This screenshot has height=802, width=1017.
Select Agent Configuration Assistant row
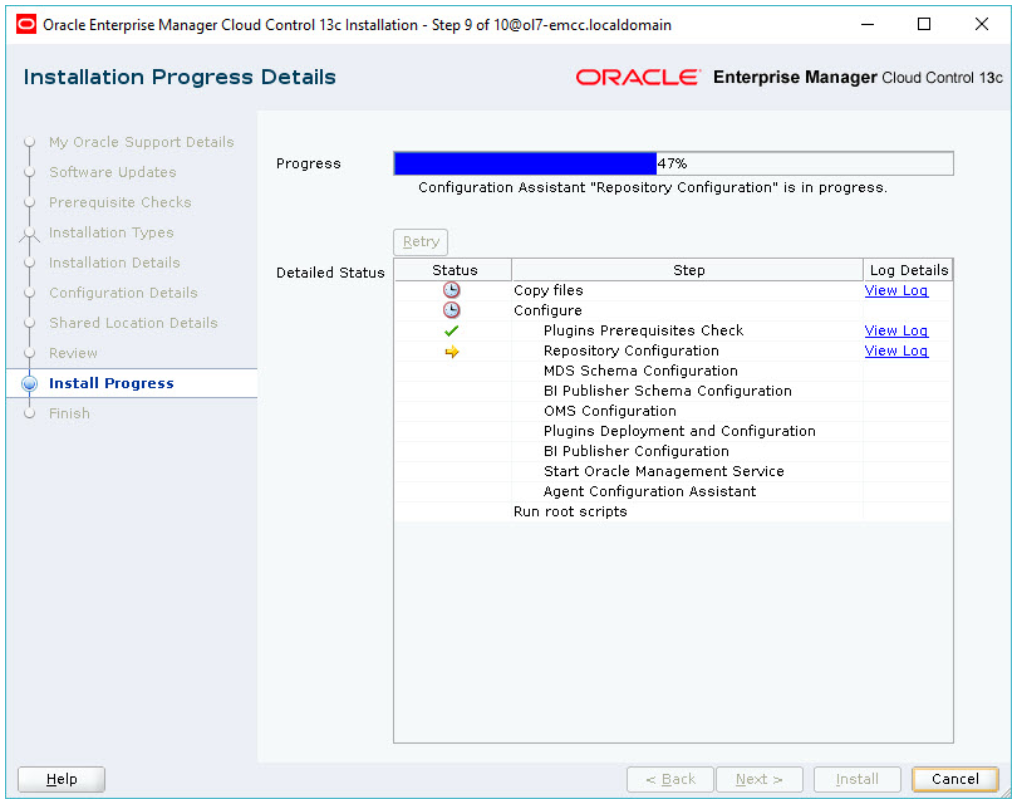point(673,491)
